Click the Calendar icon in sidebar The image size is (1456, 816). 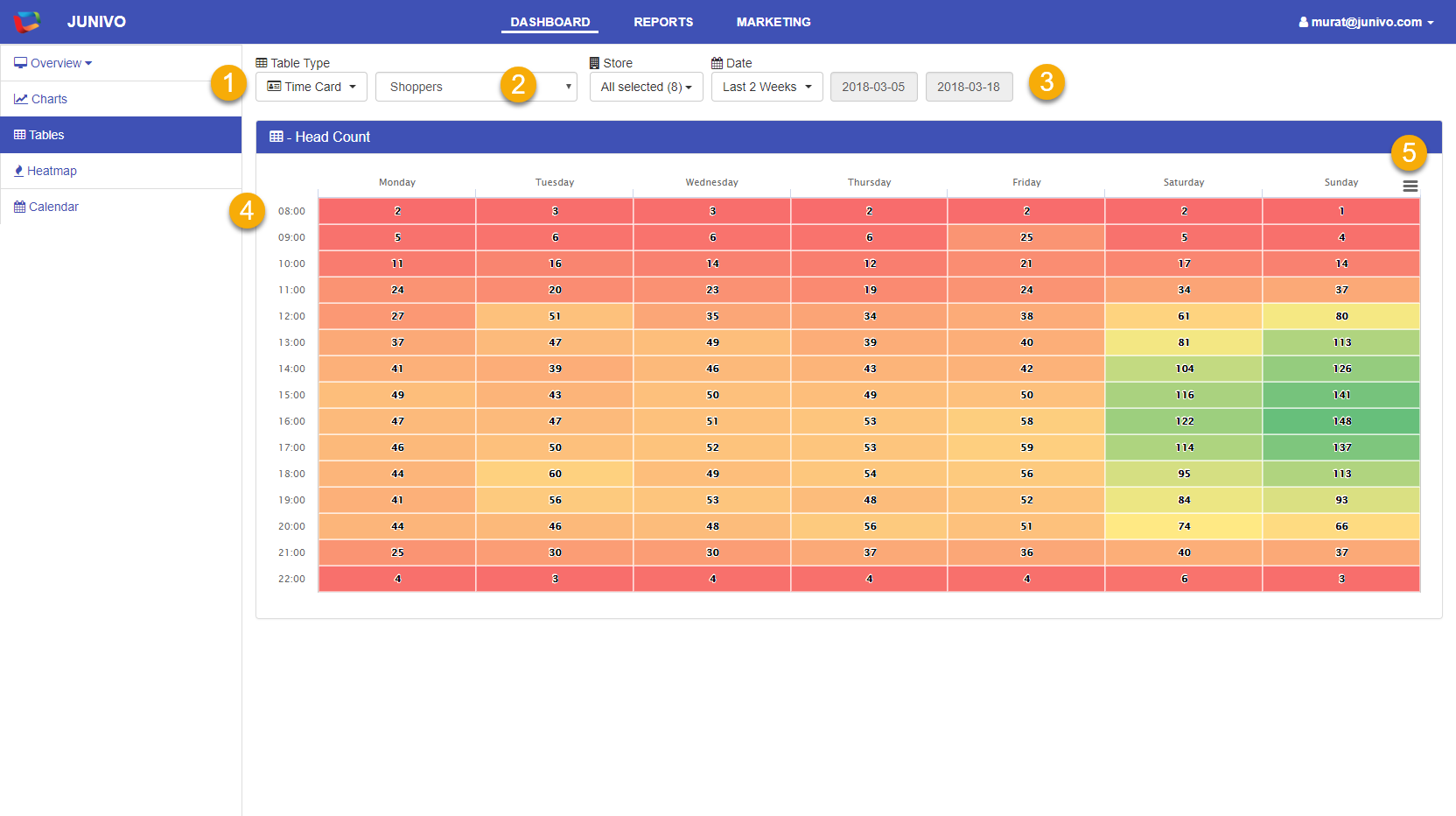[x=19, y=207]
